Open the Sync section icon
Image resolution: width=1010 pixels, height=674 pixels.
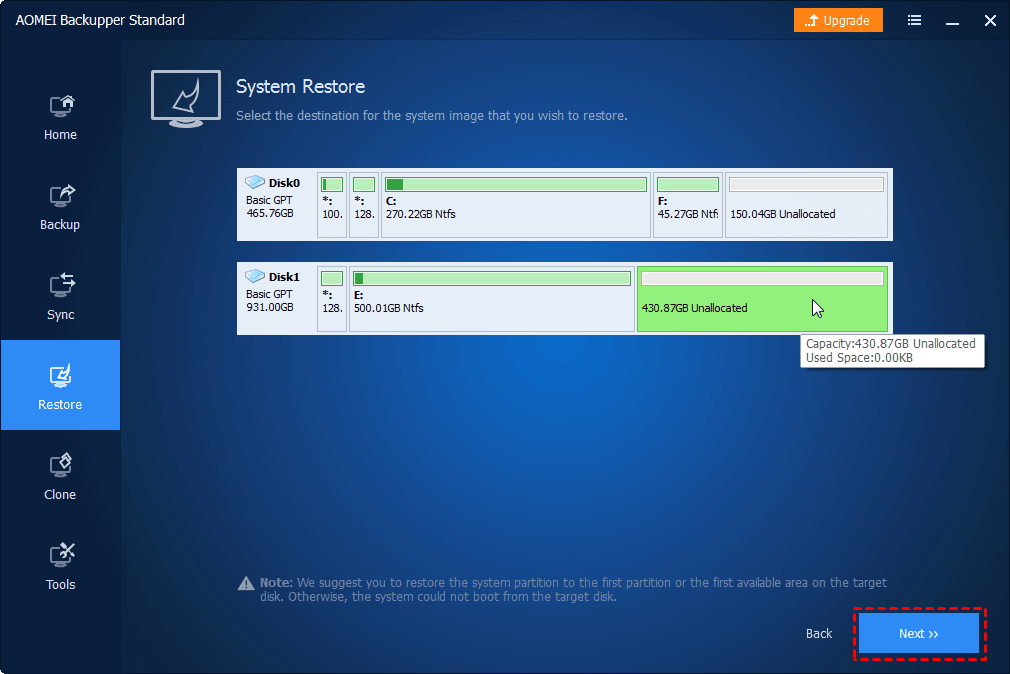click(61, 285)
